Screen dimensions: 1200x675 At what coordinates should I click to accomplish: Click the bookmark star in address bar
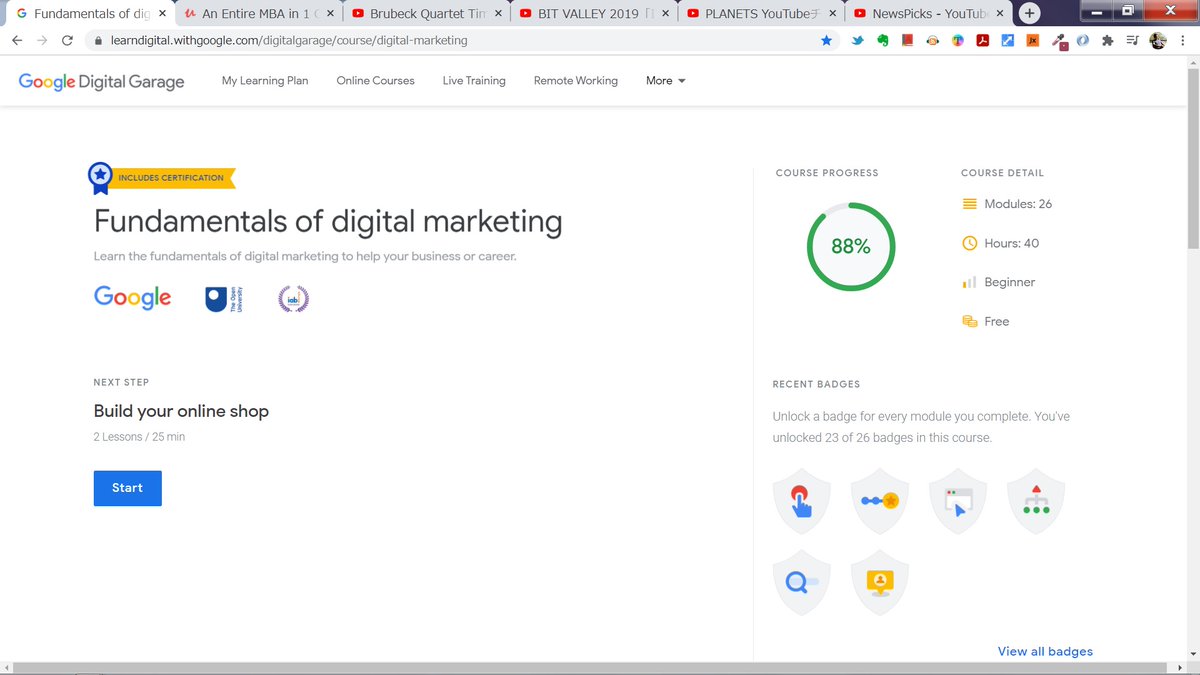click(826, 41)
